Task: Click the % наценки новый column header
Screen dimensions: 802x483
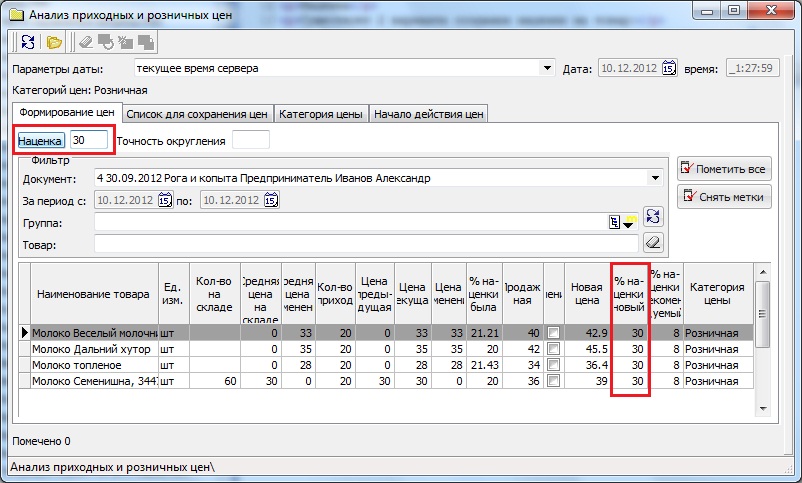Action: tap(629, 294)
